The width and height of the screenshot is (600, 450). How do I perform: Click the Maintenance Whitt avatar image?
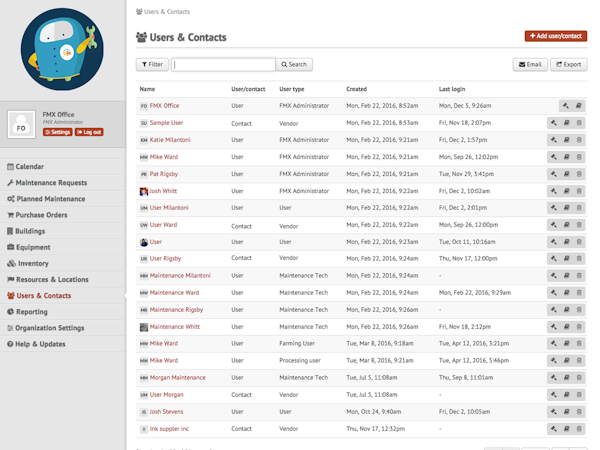[144, 327]
